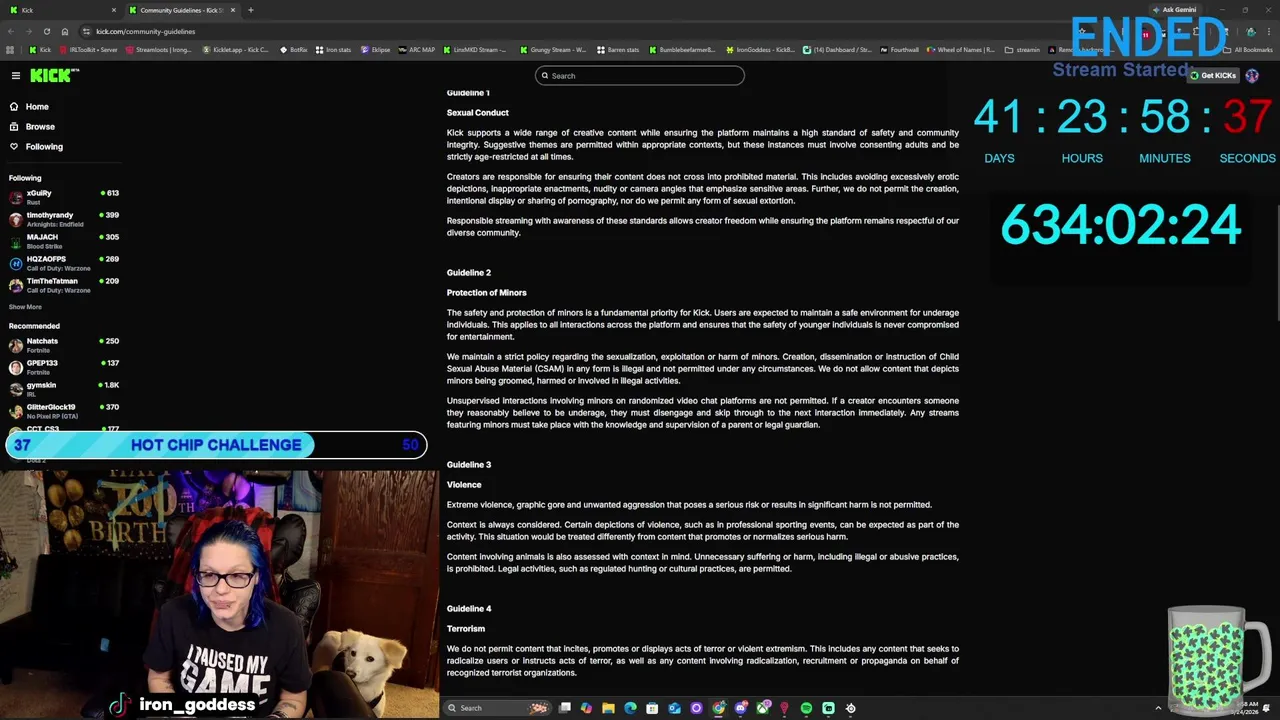Click the Hot Chip Challenge progress bar
Viewport: 1280px width, 720px height.
point(216,445)
